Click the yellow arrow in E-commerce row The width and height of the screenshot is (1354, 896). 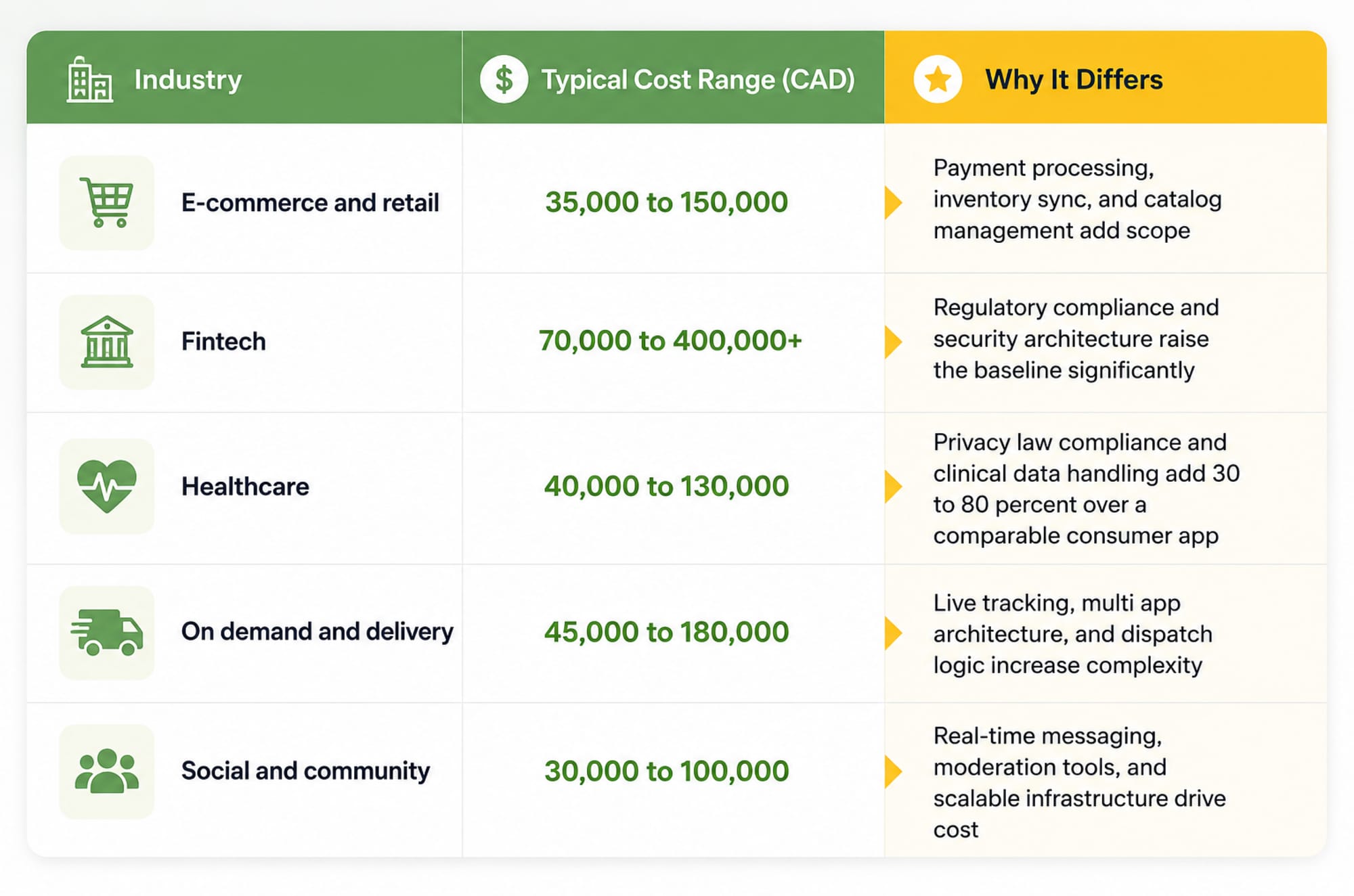(x=893, y=202)
